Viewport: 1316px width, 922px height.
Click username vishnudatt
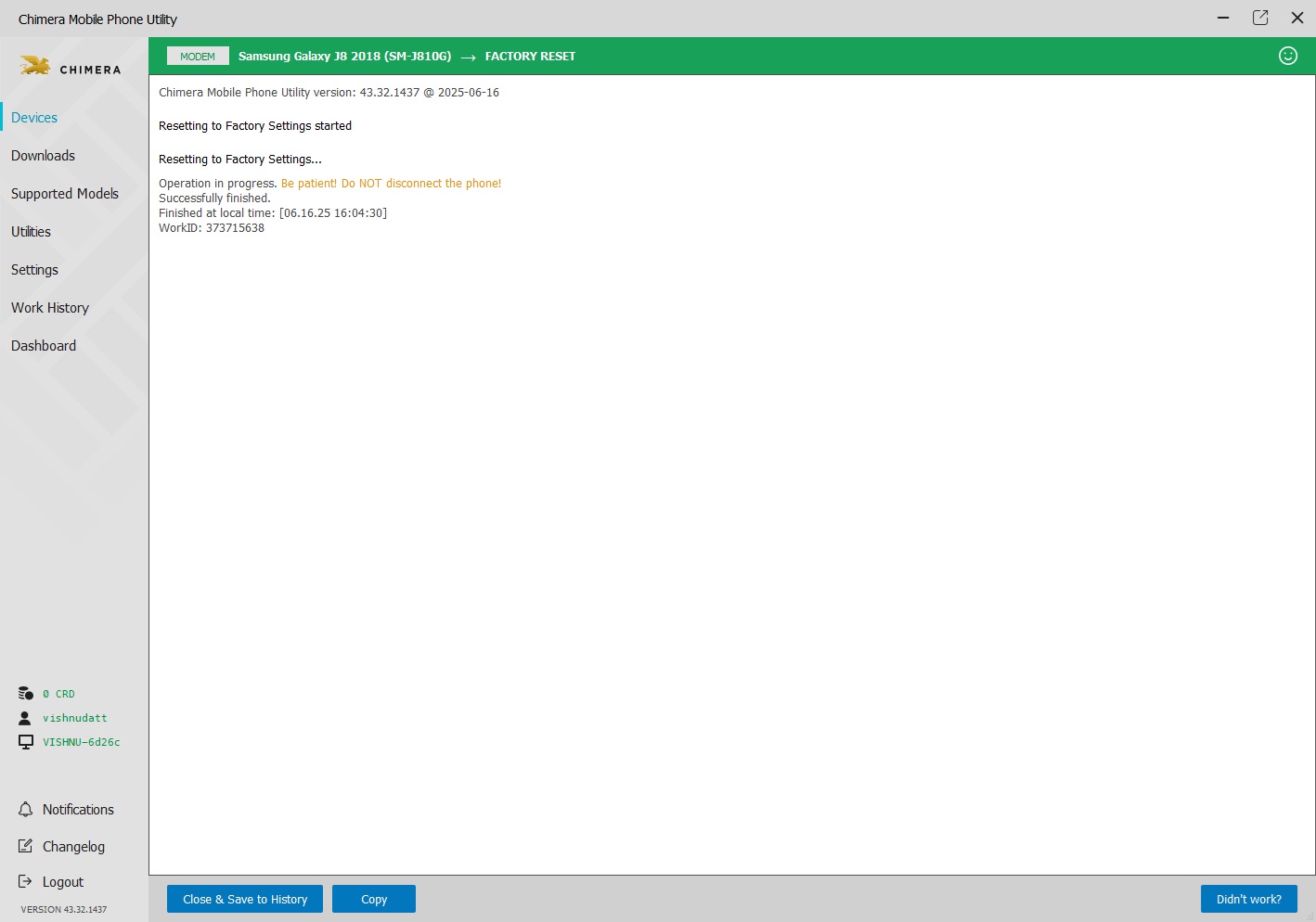click(x=74, y=718)
